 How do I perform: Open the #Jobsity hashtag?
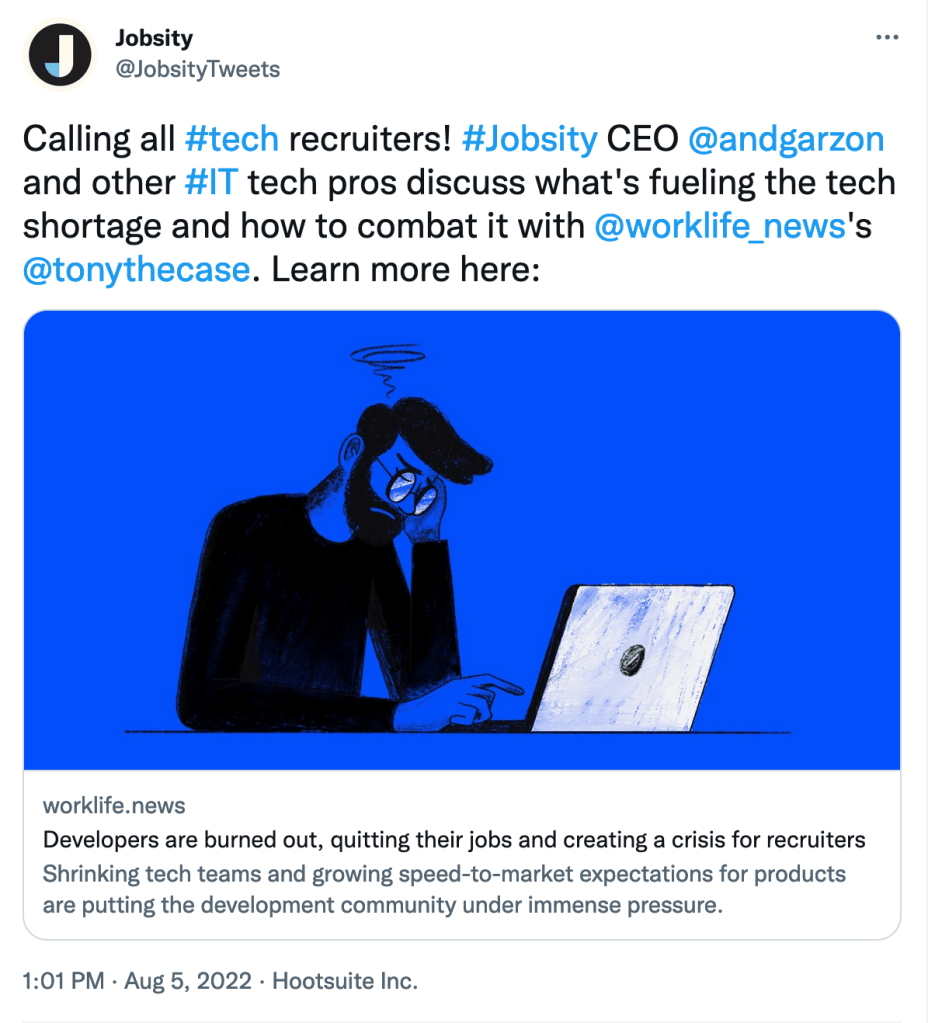click(x=529, y=138)
